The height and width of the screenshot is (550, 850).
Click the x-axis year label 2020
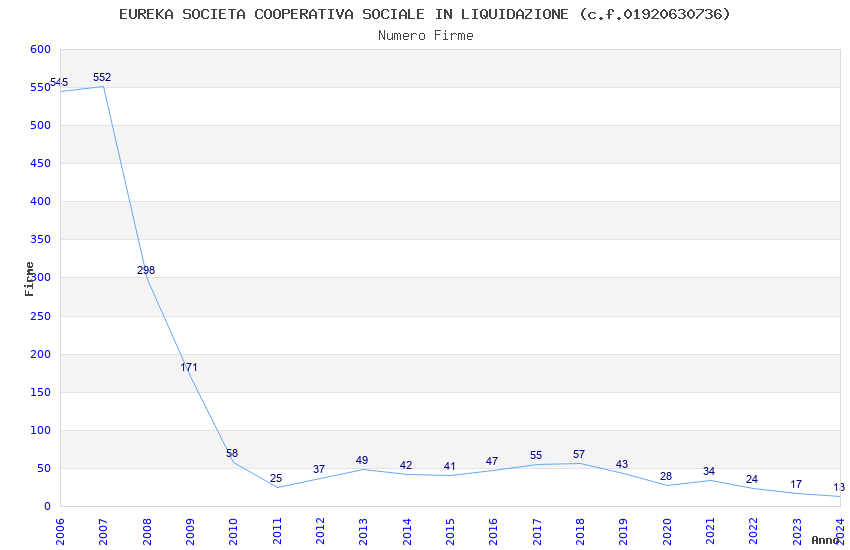pos(667,531)
